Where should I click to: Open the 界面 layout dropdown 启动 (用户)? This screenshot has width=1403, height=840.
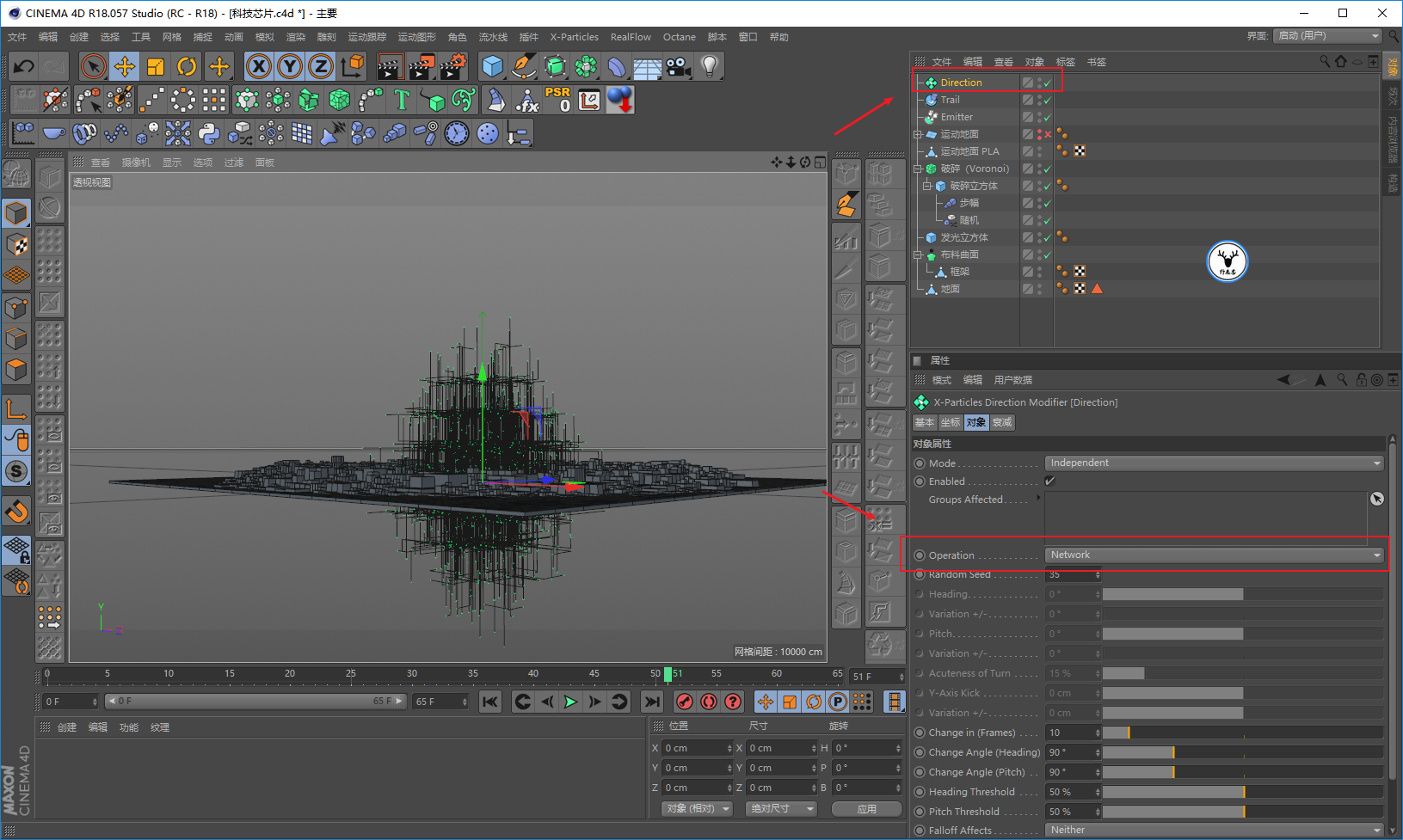pos(1327,36)
